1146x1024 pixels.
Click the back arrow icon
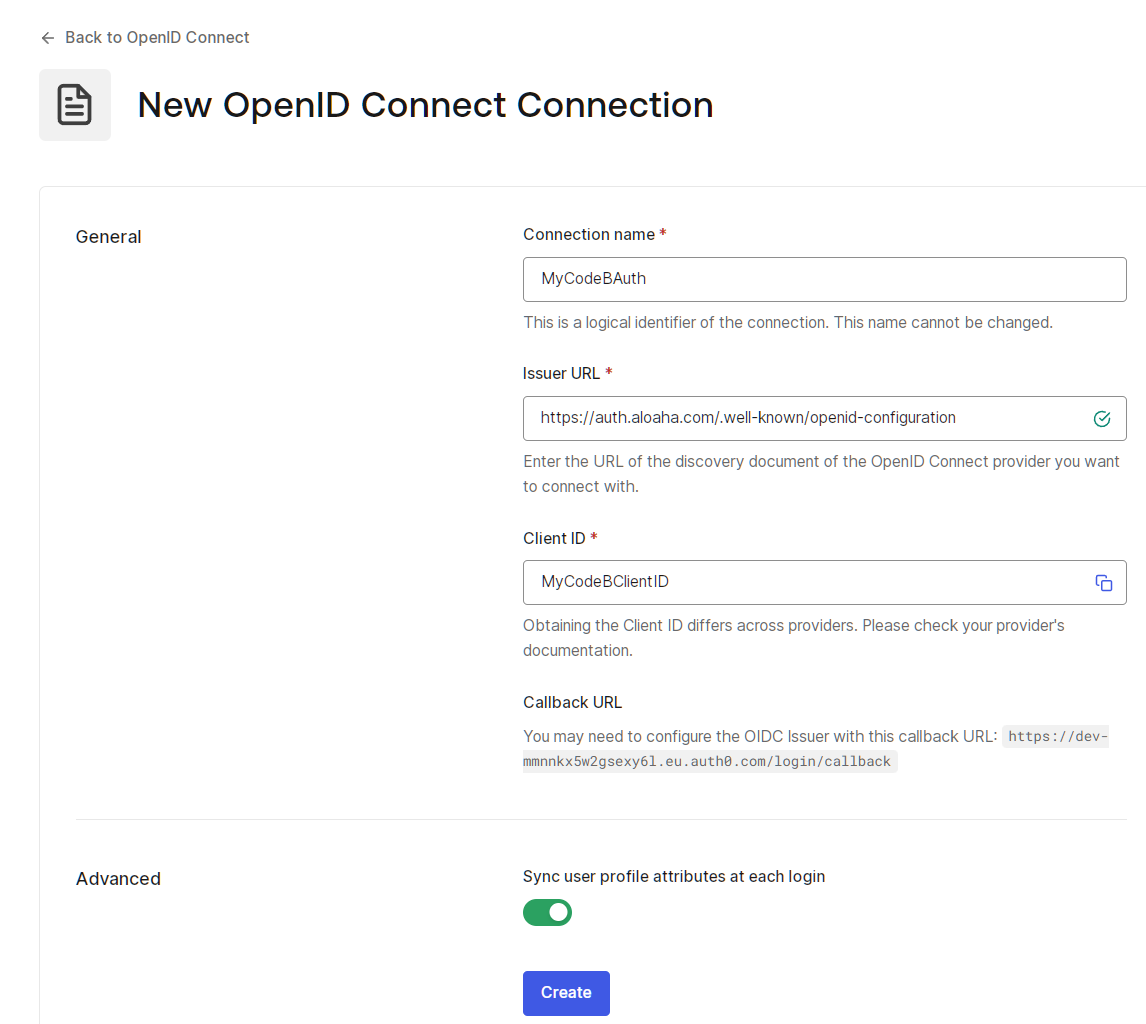click(x=48, y=38)
